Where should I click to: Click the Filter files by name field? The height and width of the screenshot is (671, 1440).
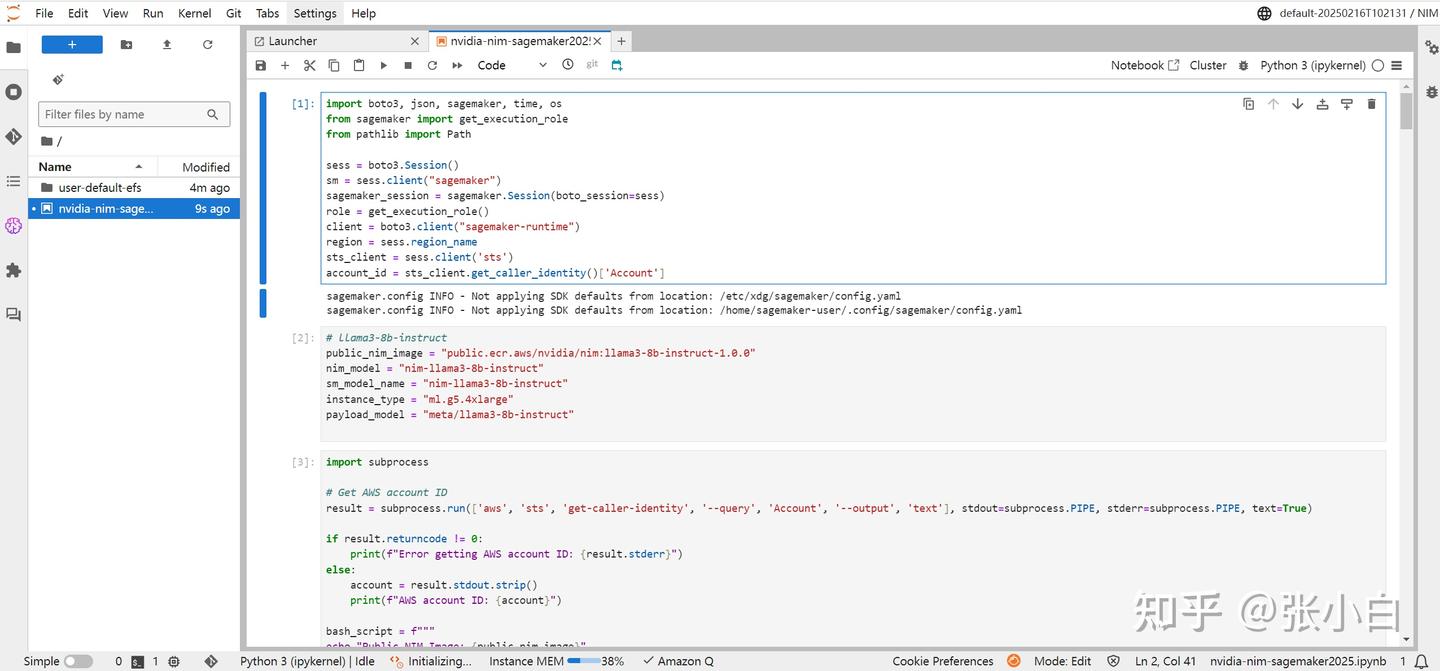(134, 114)
